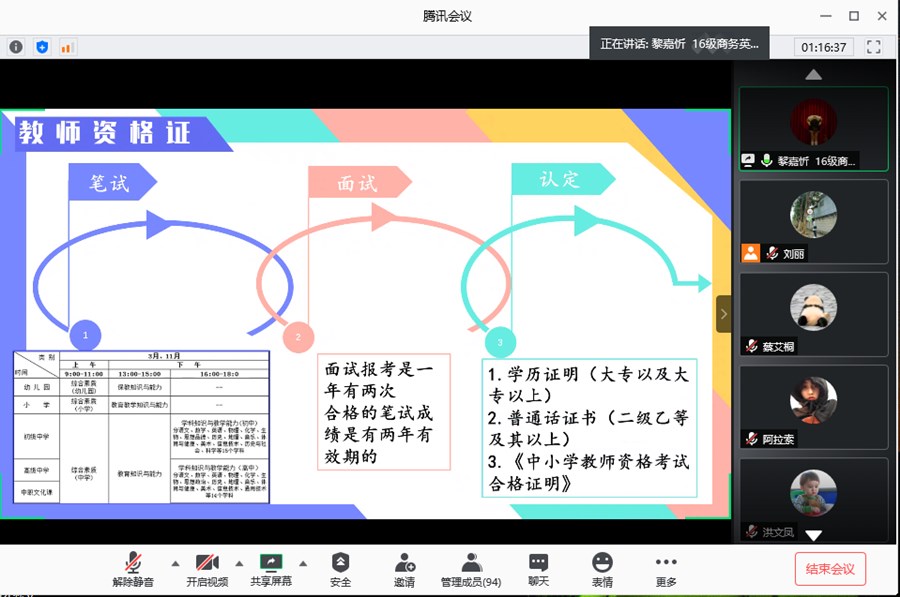
Task: Open the 更多 more menu
Action: tap(666, 569)
